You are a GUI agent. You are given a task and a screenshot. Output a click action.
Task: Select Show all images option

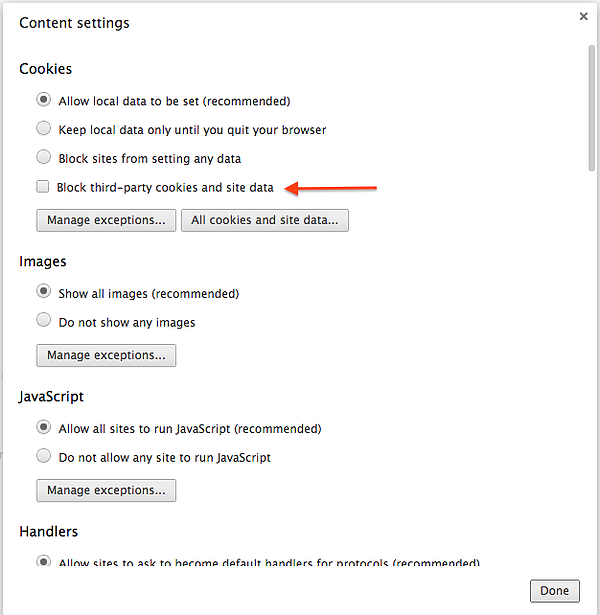(x=43, y=293)
